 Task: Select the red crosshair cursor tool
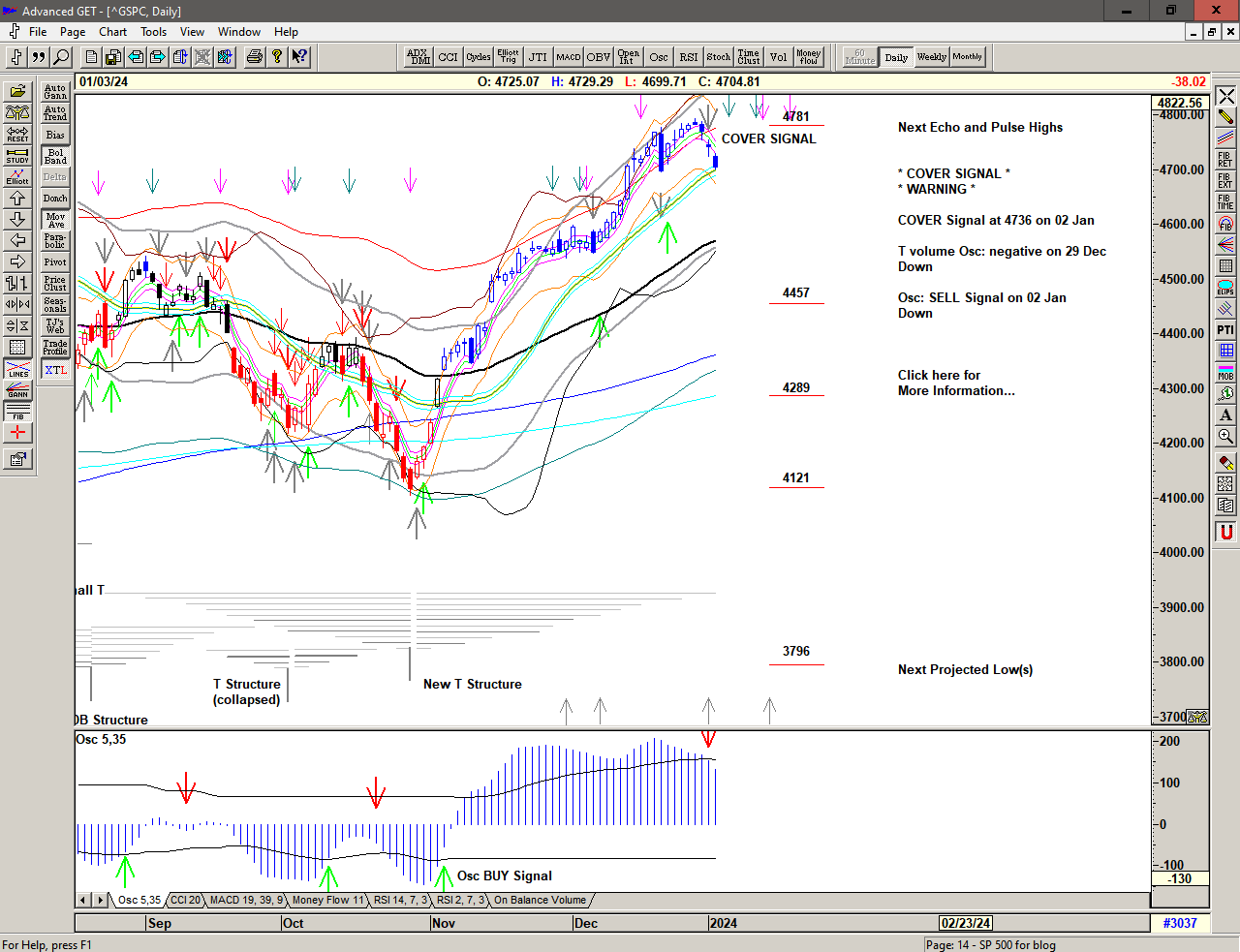17,433
